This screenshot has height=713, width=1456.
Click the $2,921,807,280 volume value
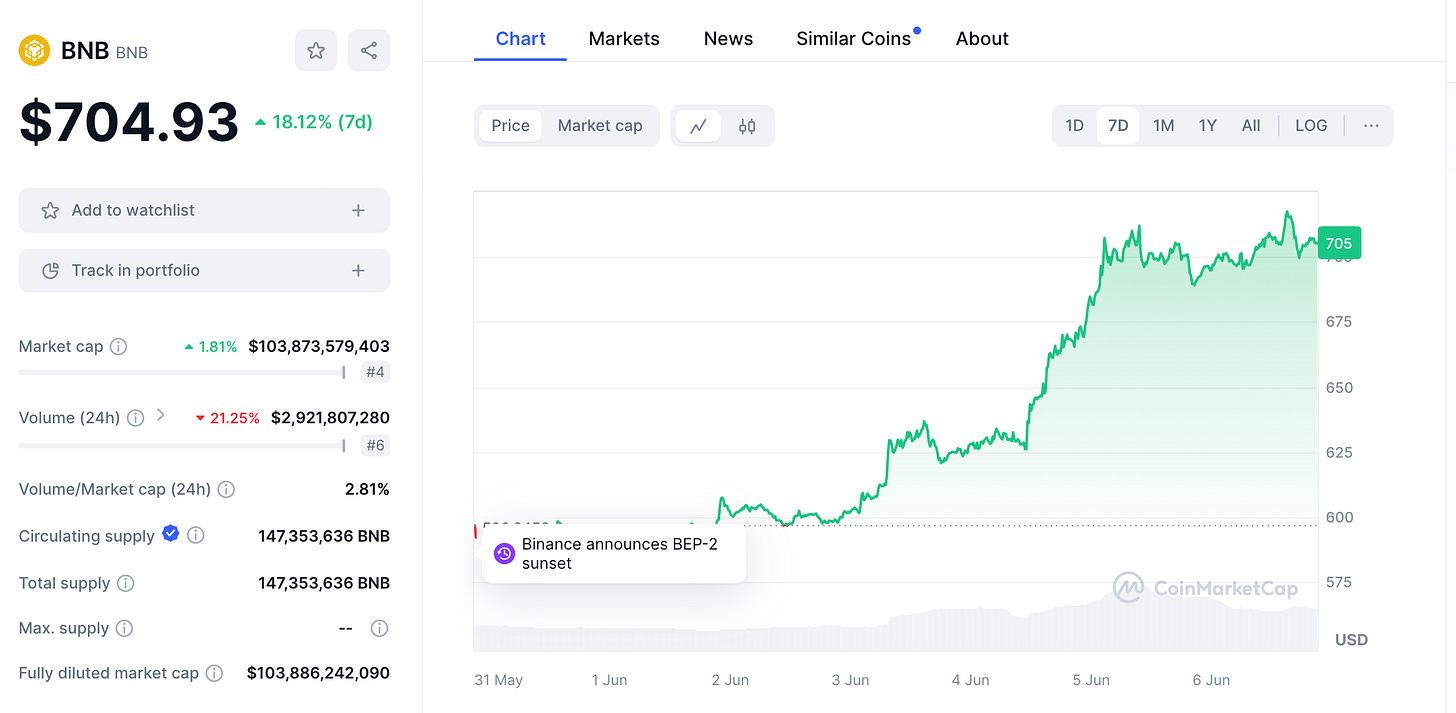[x=330, y=418]
